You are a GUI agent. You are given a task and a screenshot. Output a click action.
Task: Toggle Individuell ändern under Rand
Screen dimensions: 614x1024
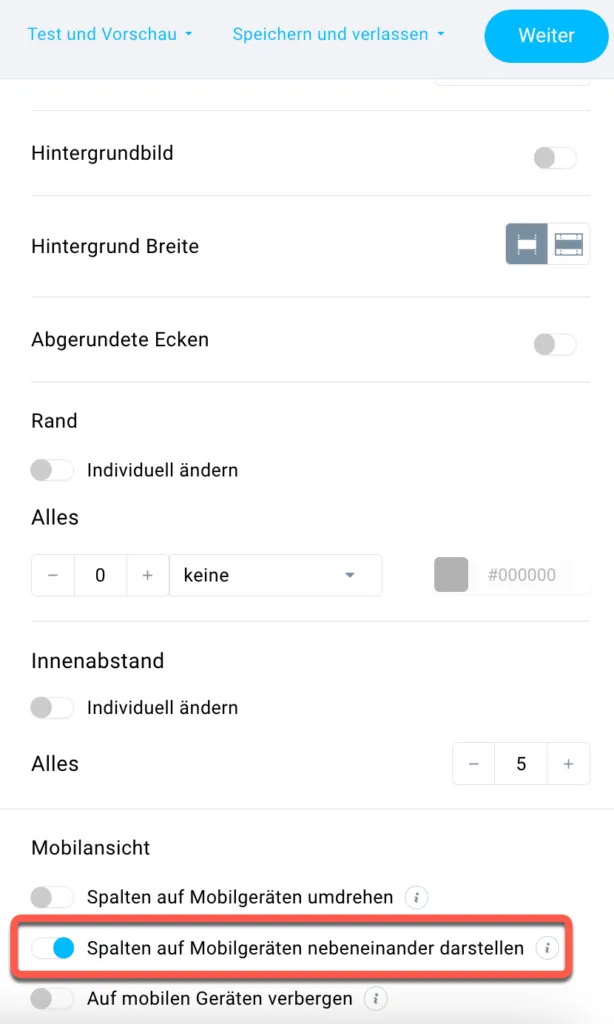pos(52,470)
